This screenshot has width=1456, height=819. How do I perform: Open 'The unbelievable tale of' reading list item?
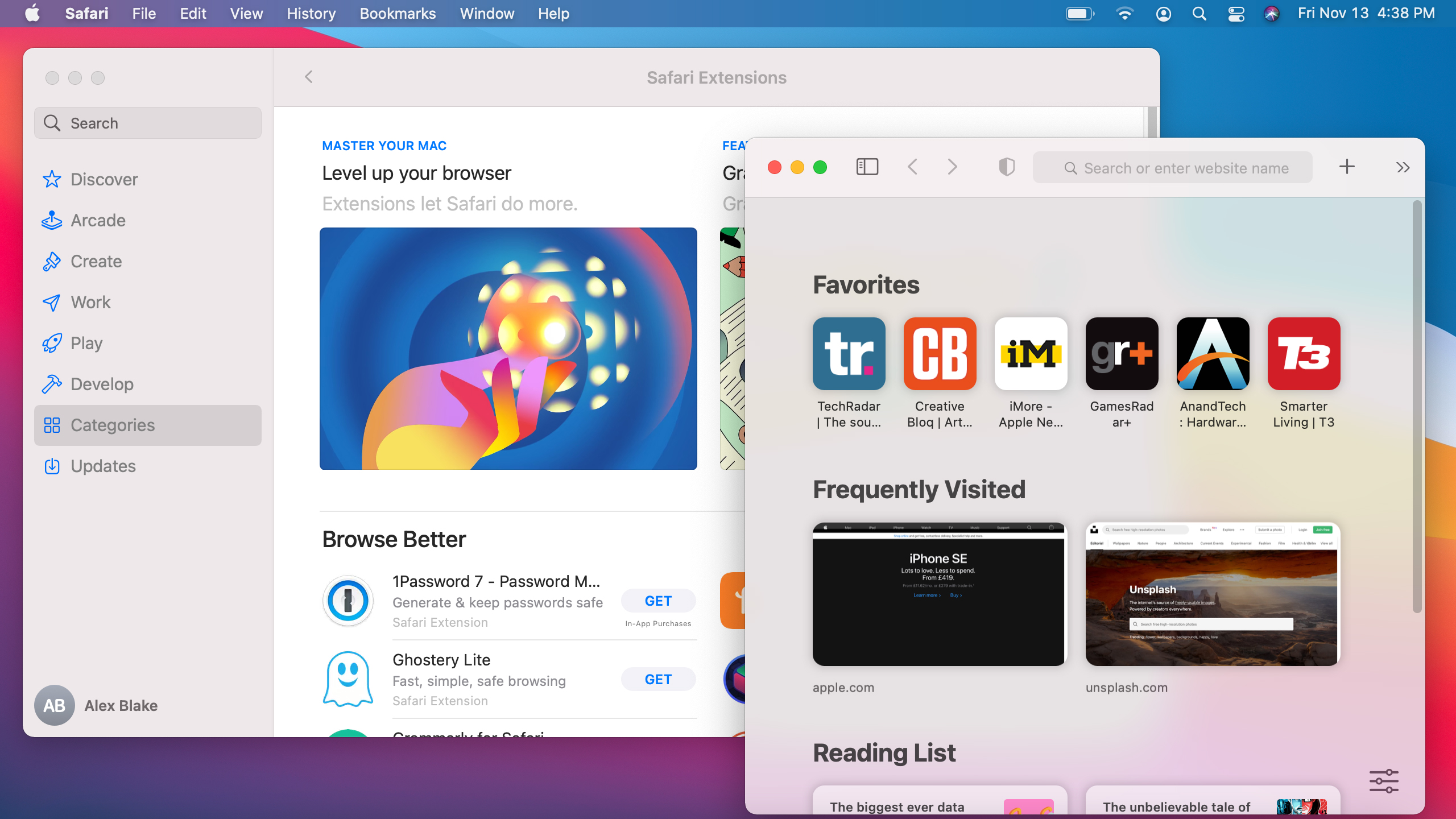pyautogui.click(x=1213, y=801)
